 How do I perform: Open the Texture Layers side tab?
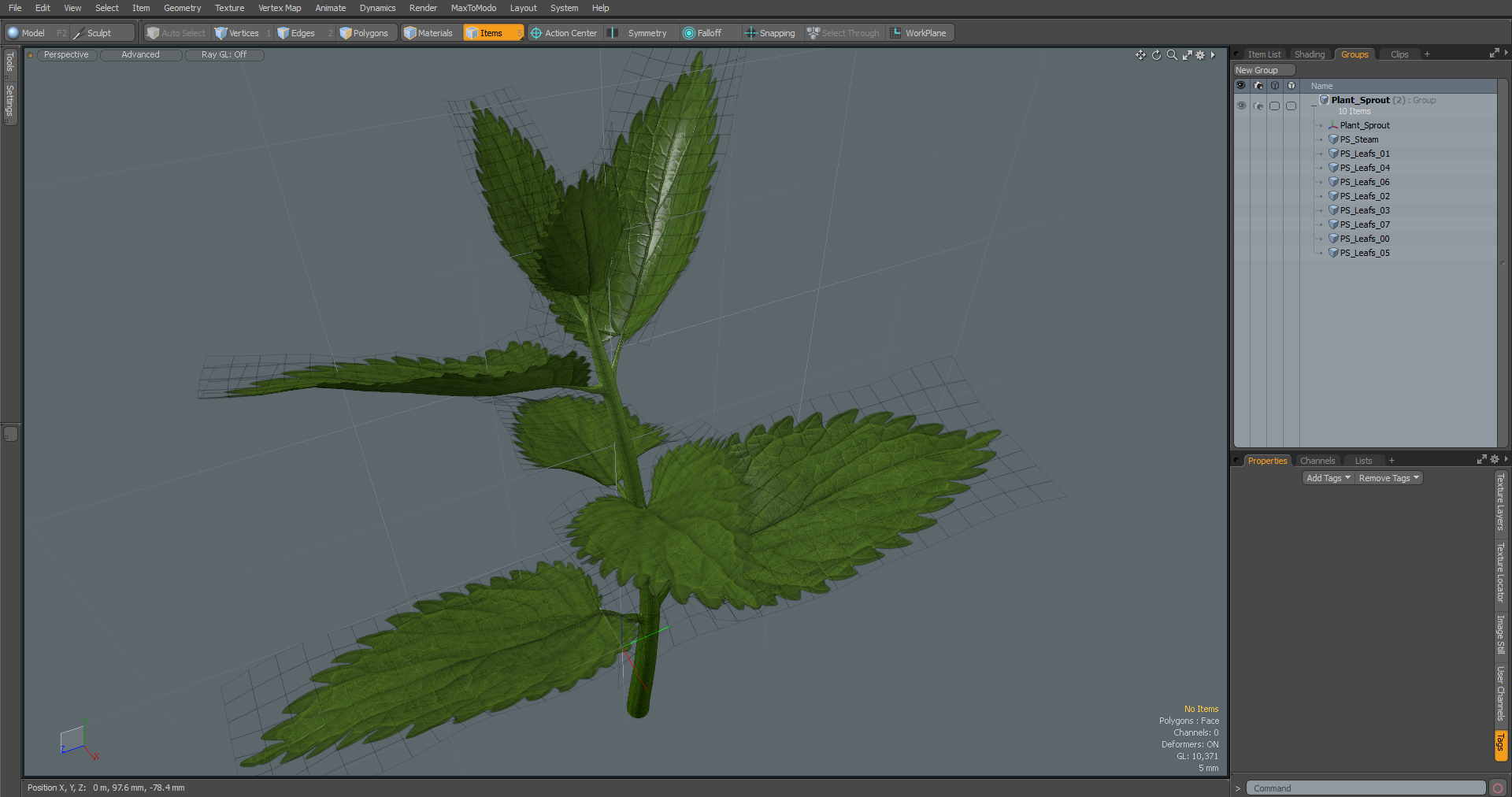pyautogui.click(x=1500, y=502)
